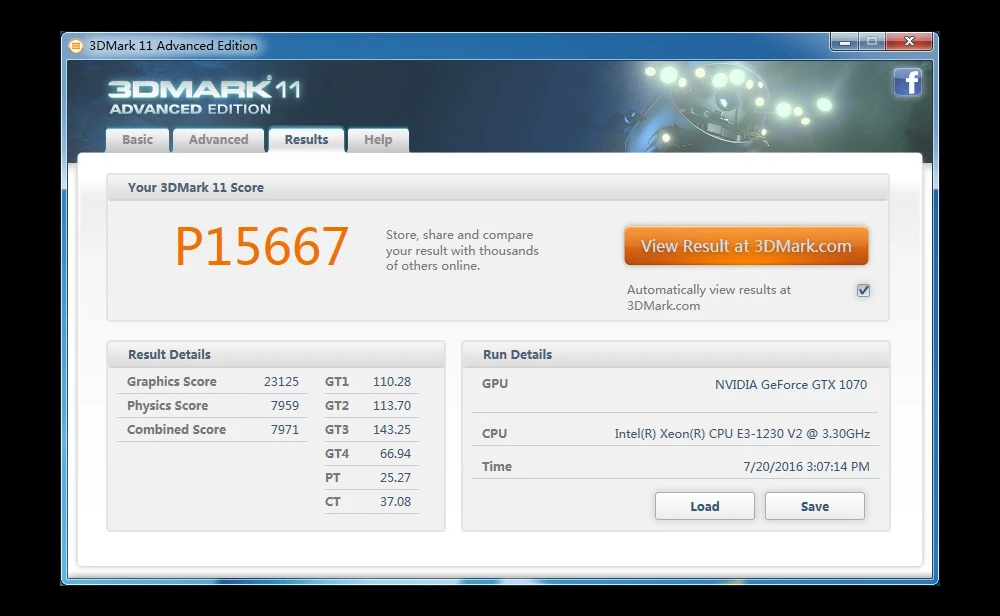Click the Combined Score label

(176, 430)
